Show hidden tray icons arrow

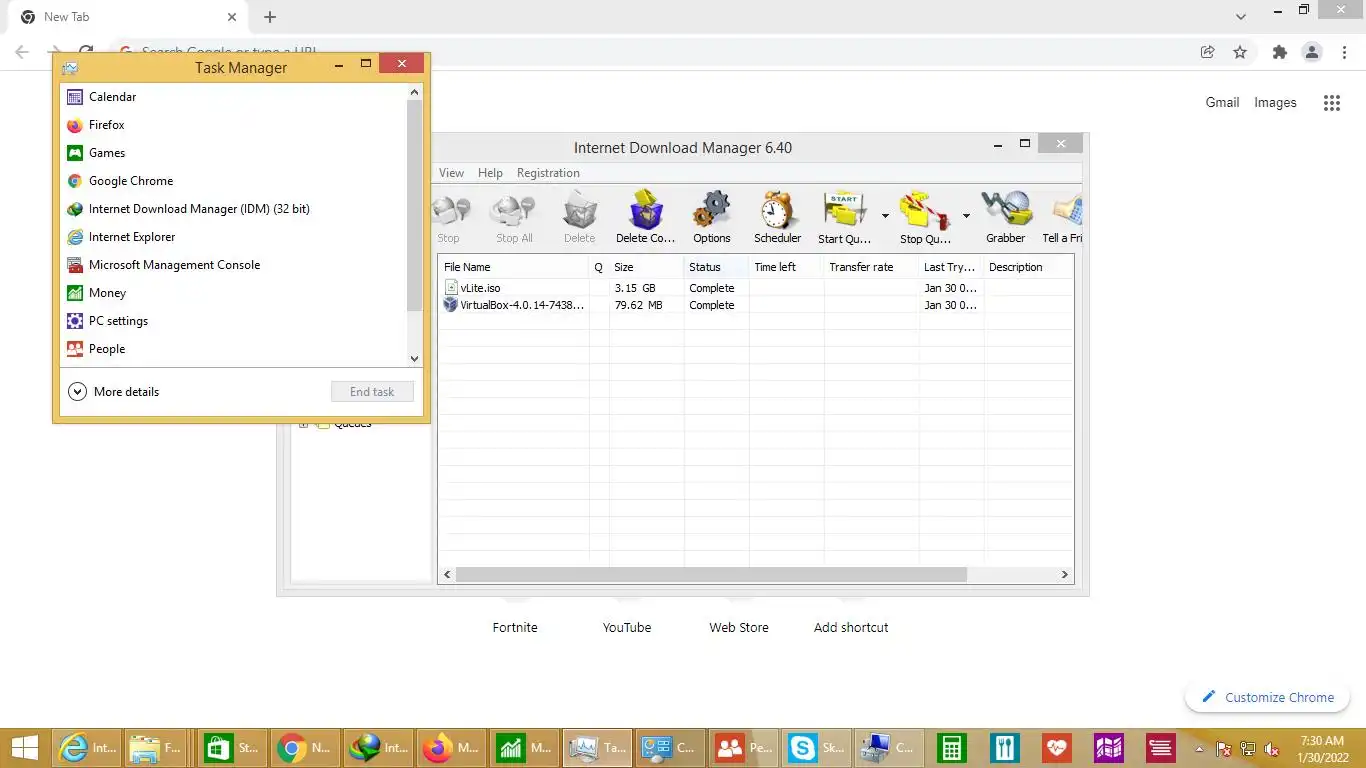pos(1199,749)
